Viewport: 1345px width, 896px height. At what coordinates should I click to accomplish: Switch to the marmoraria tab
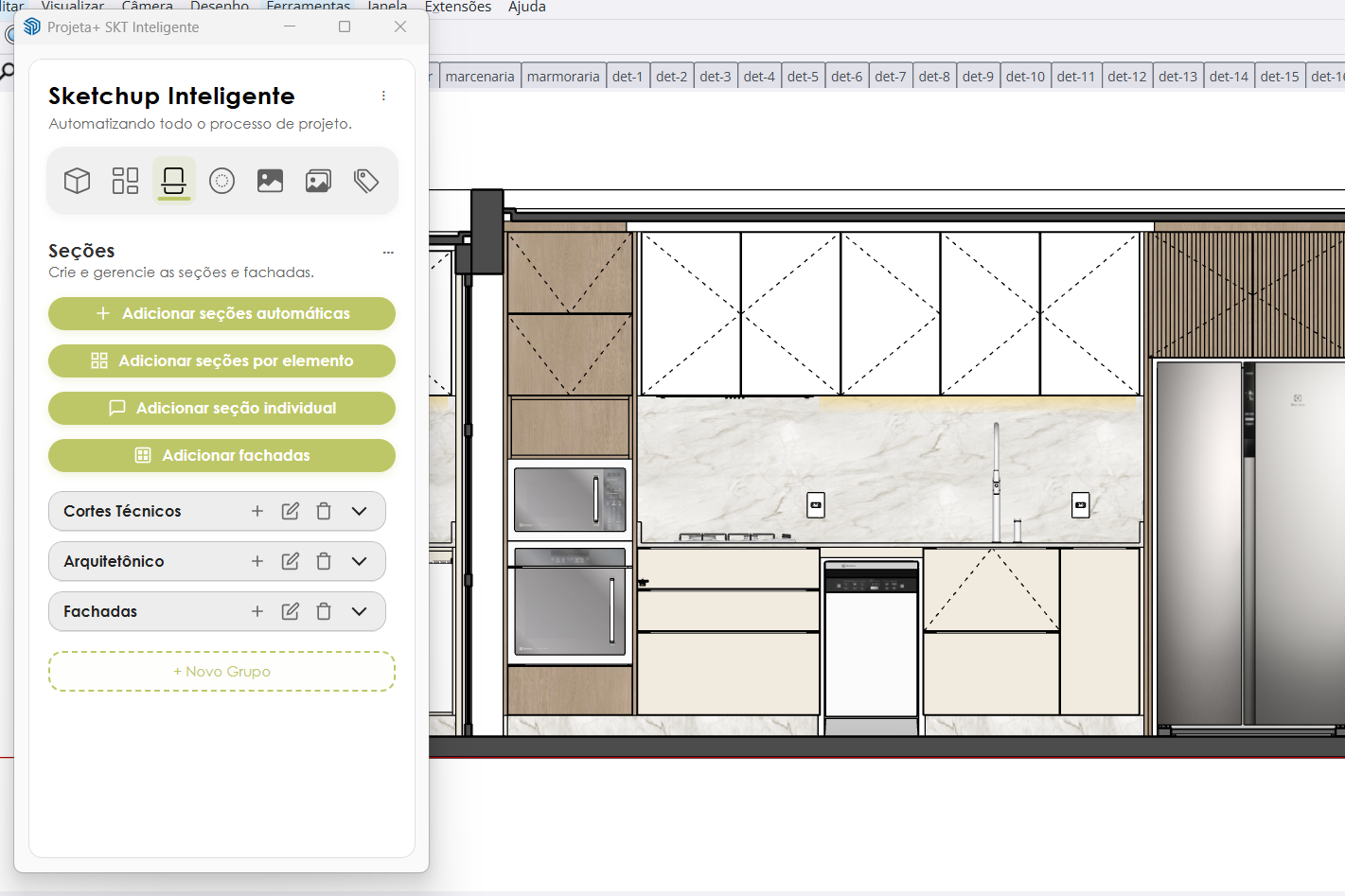(563, 76)
